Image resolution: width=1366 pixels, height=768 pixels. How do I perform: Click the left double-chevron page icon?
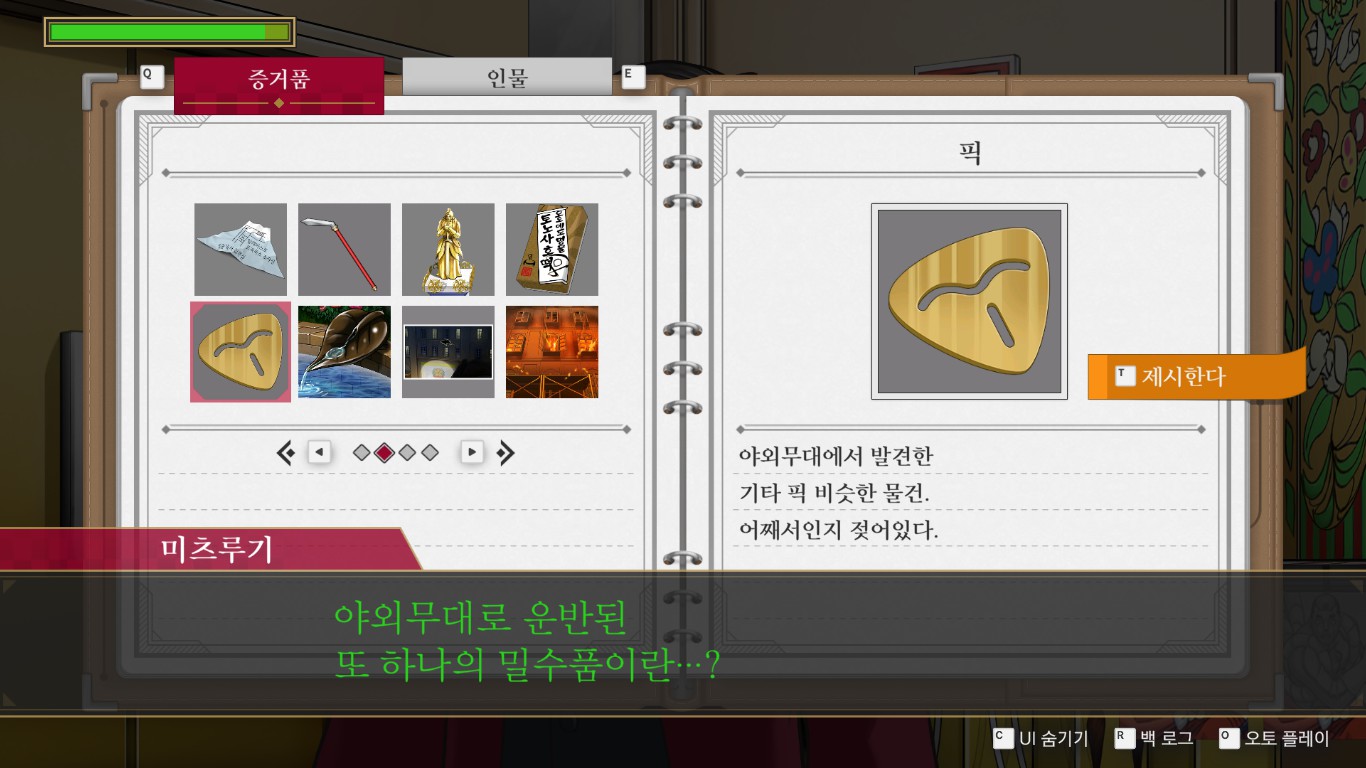coord(286,453)
